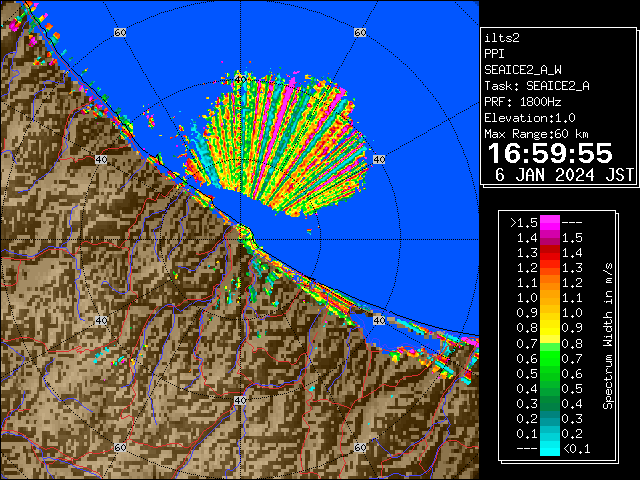Screen dimensions: 640x480
Task: Click the 40 range label right of the echo
Action: coord(379,159)
